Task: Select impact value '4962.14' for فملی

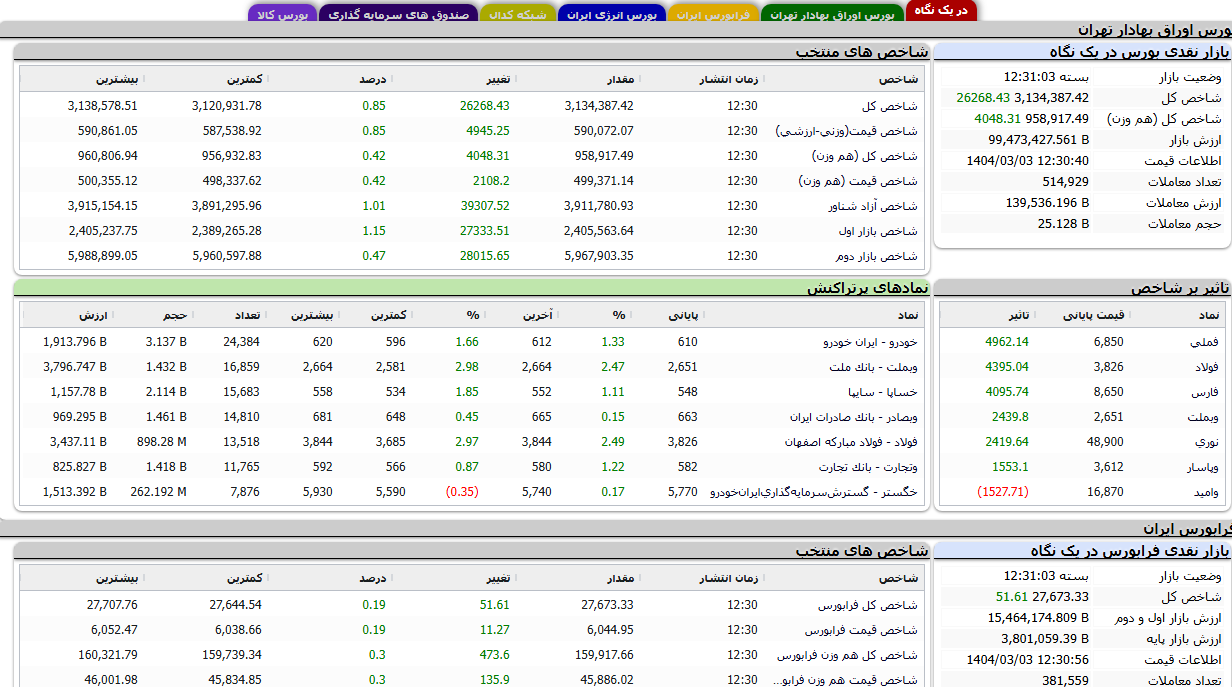Action: coord(1007,342)
